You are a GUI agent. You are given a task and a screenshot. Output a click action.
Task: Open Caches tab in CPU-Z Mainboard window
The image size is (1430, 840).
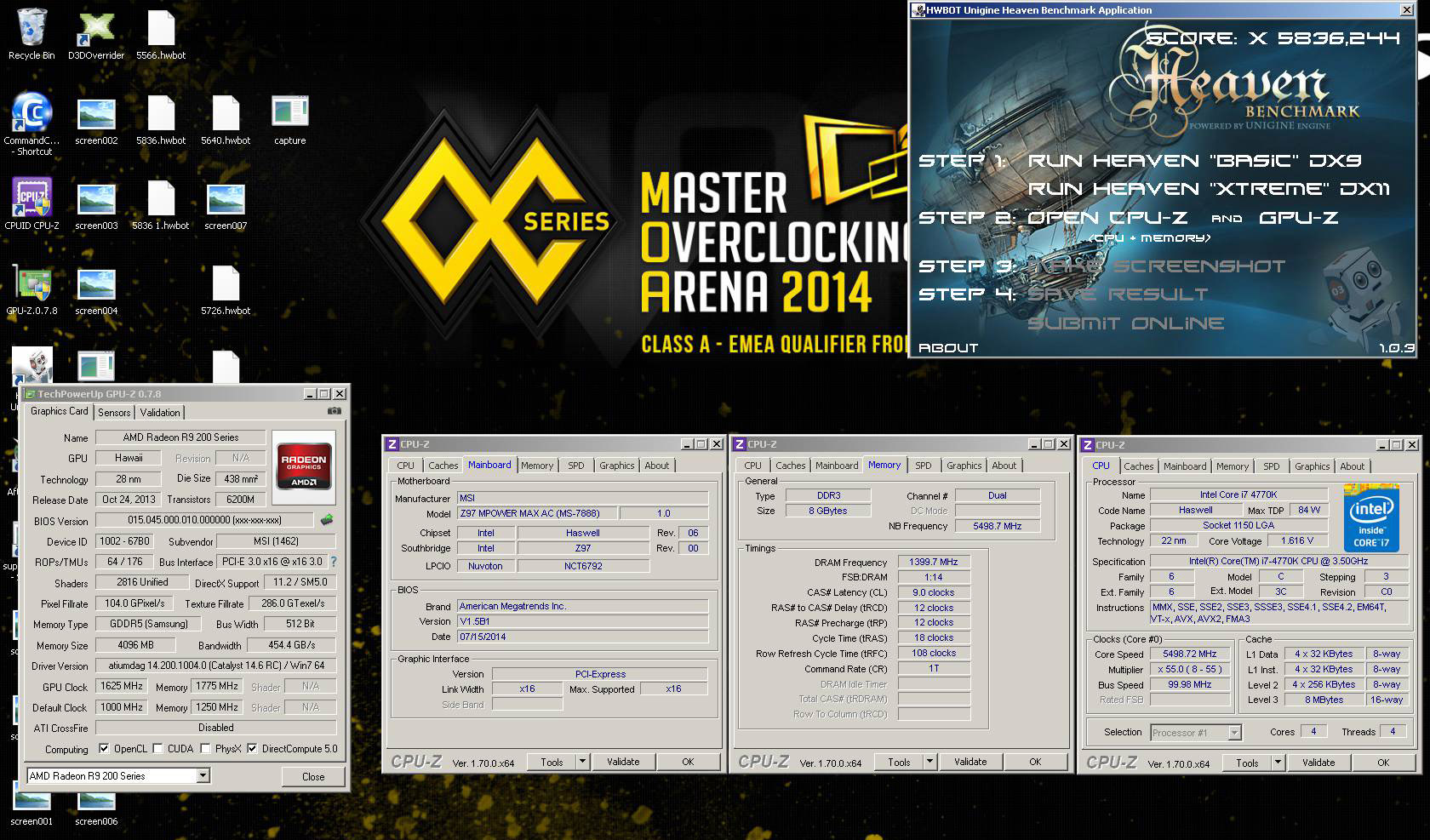coord(443,466)
